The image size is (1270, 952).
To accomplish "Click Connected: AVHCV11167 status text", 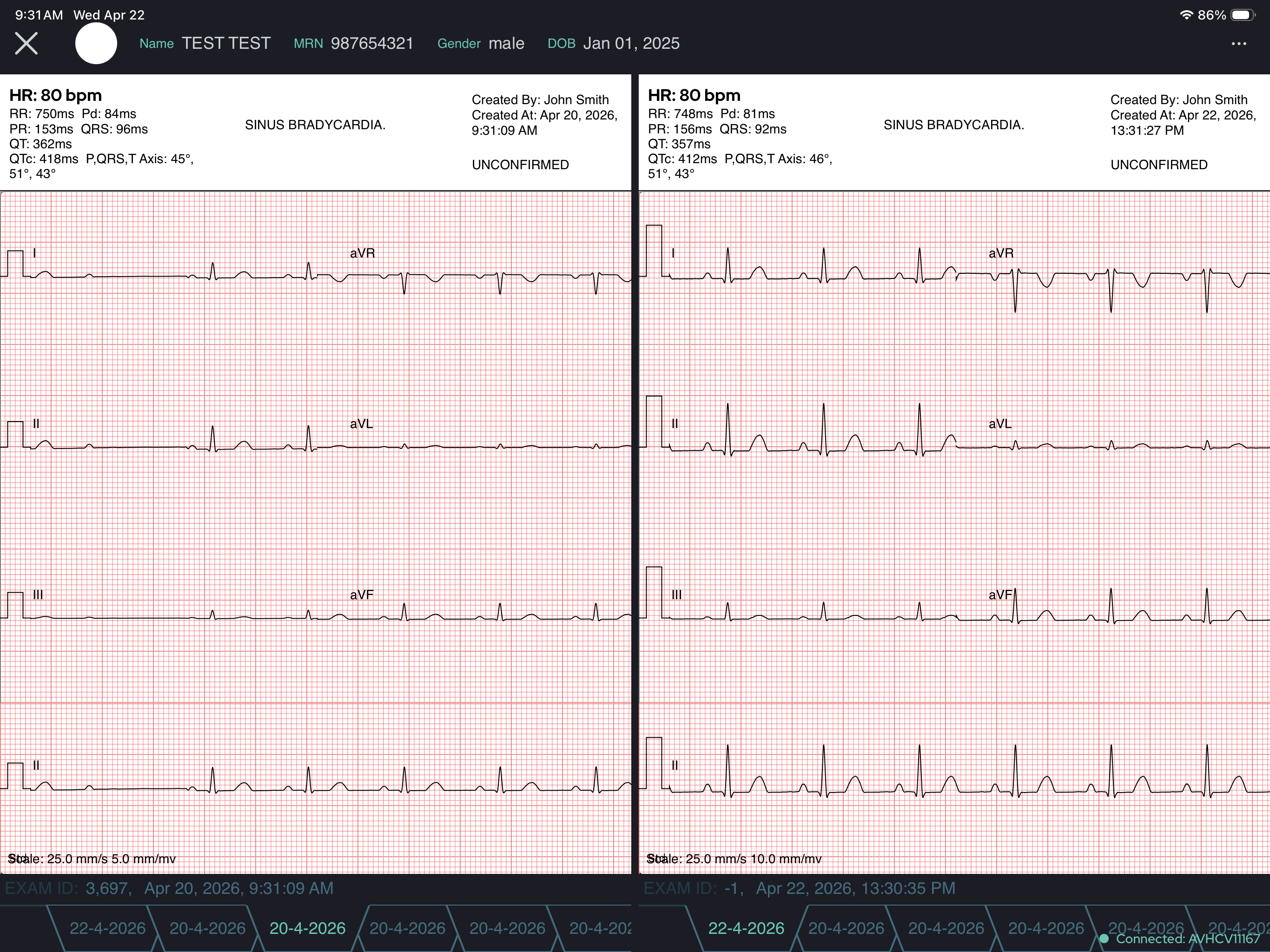I will point(1187,939).
